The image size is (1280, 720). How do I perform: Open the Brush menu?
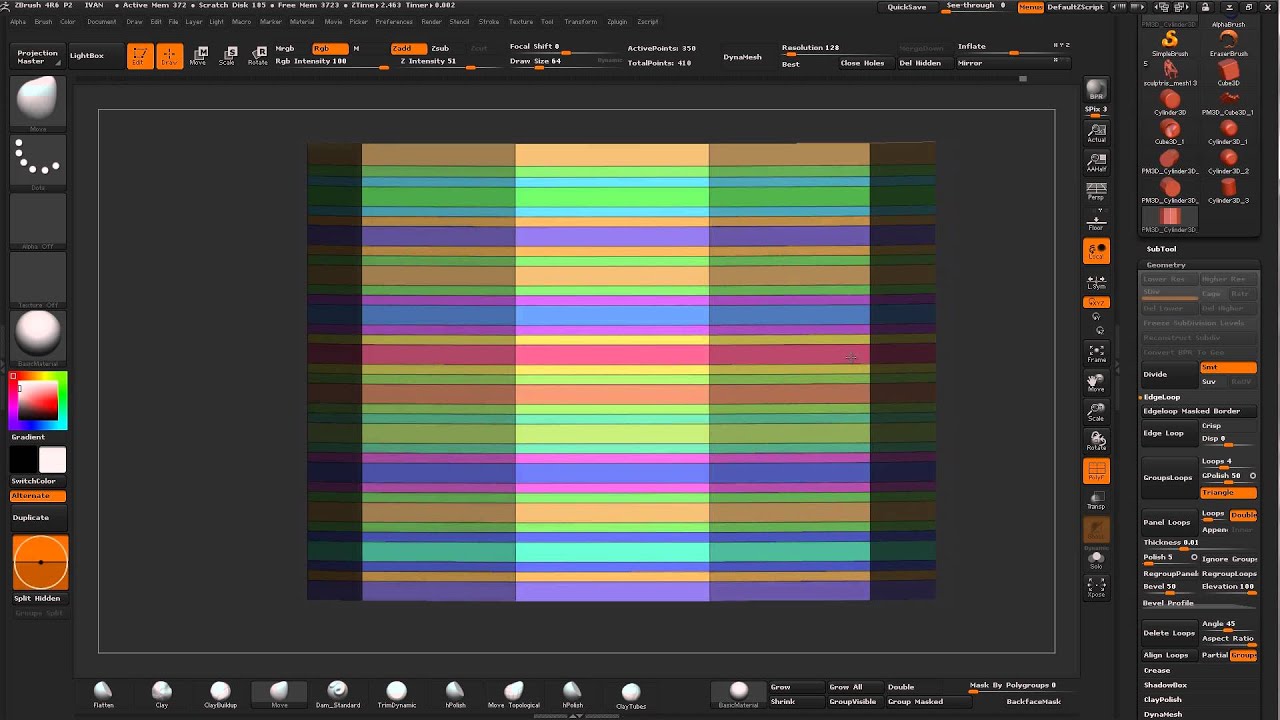click(43, 21)
